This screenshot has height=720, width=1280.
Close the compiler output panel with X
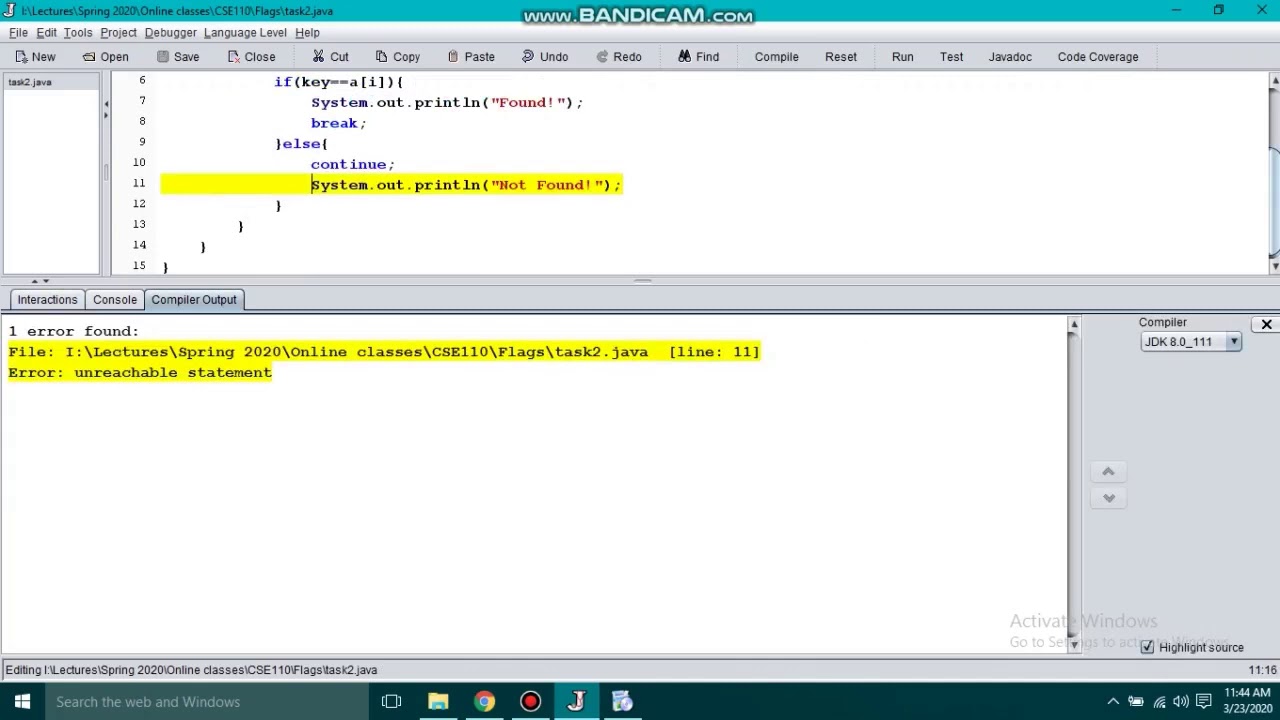pos(1266,324)
